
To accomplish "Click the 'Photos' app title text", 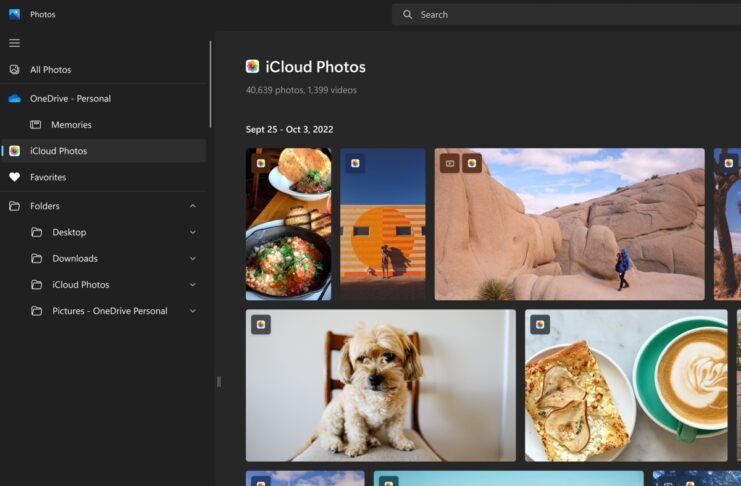I will click(43, 15).
